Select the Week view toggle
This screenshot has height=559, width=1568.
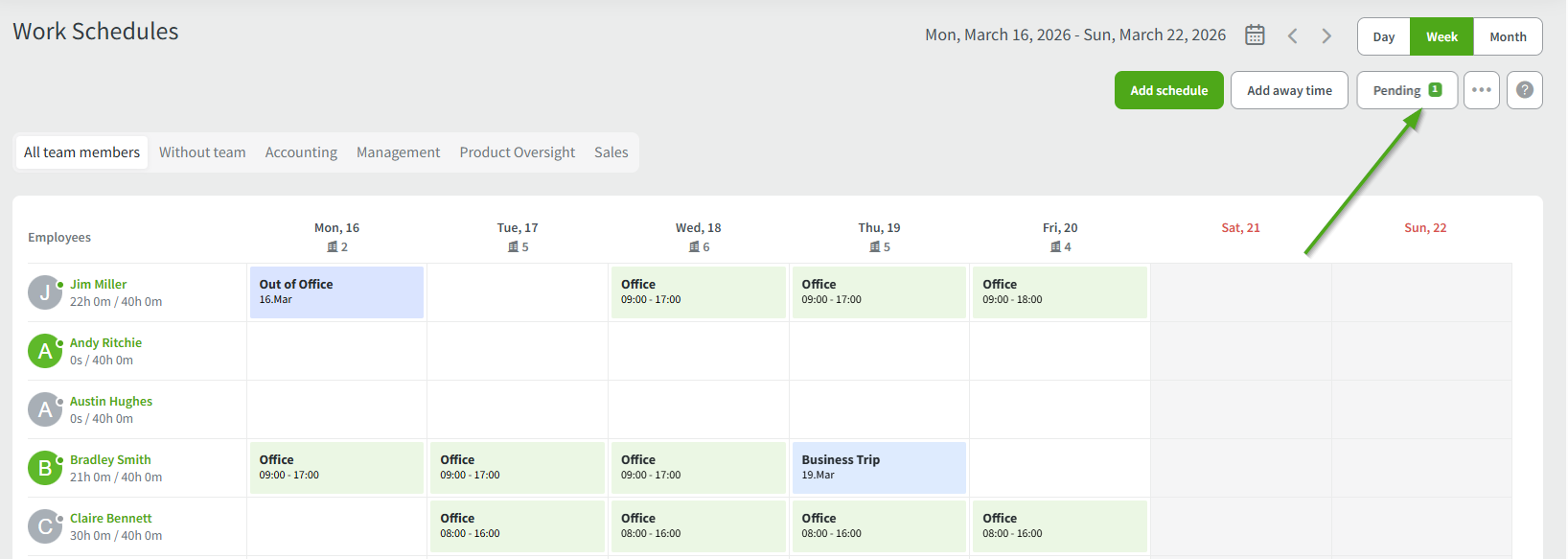pyautogui.click(x=1441, y=37)
